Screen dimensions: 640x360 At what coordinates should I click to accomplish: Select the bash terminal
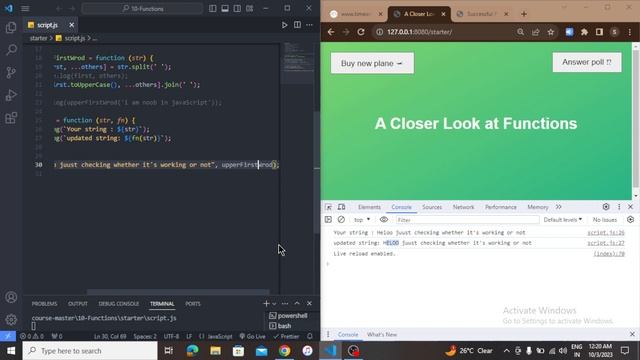(280, 326)
